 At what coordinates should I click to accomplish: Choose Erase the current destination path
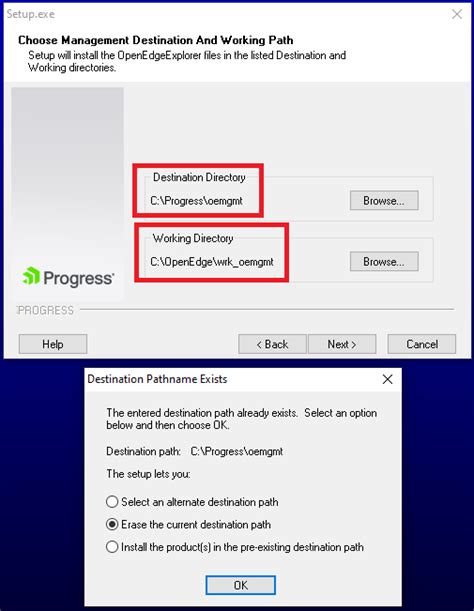[x=112, y=524]
